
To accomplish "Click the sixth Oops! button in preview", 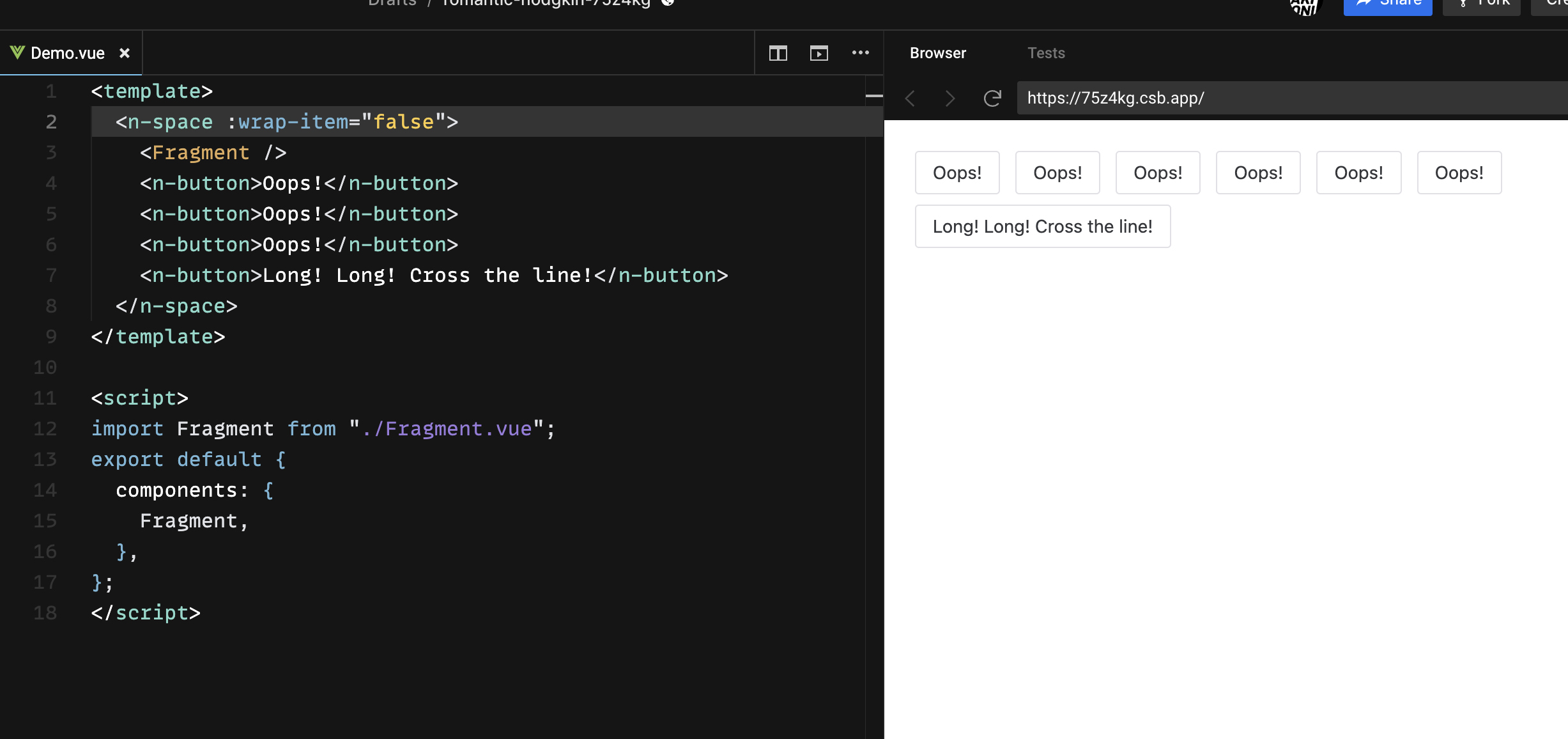I will (1459, 173).
